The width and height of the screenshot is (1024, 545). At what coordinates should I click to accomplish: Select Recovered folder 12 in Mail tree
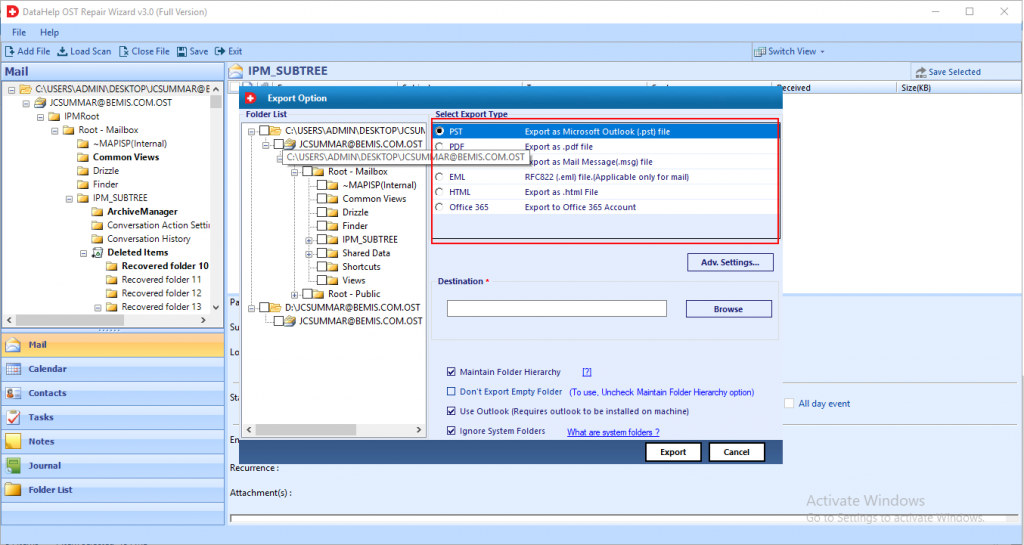pyautogui.click(x=161, y=294)
